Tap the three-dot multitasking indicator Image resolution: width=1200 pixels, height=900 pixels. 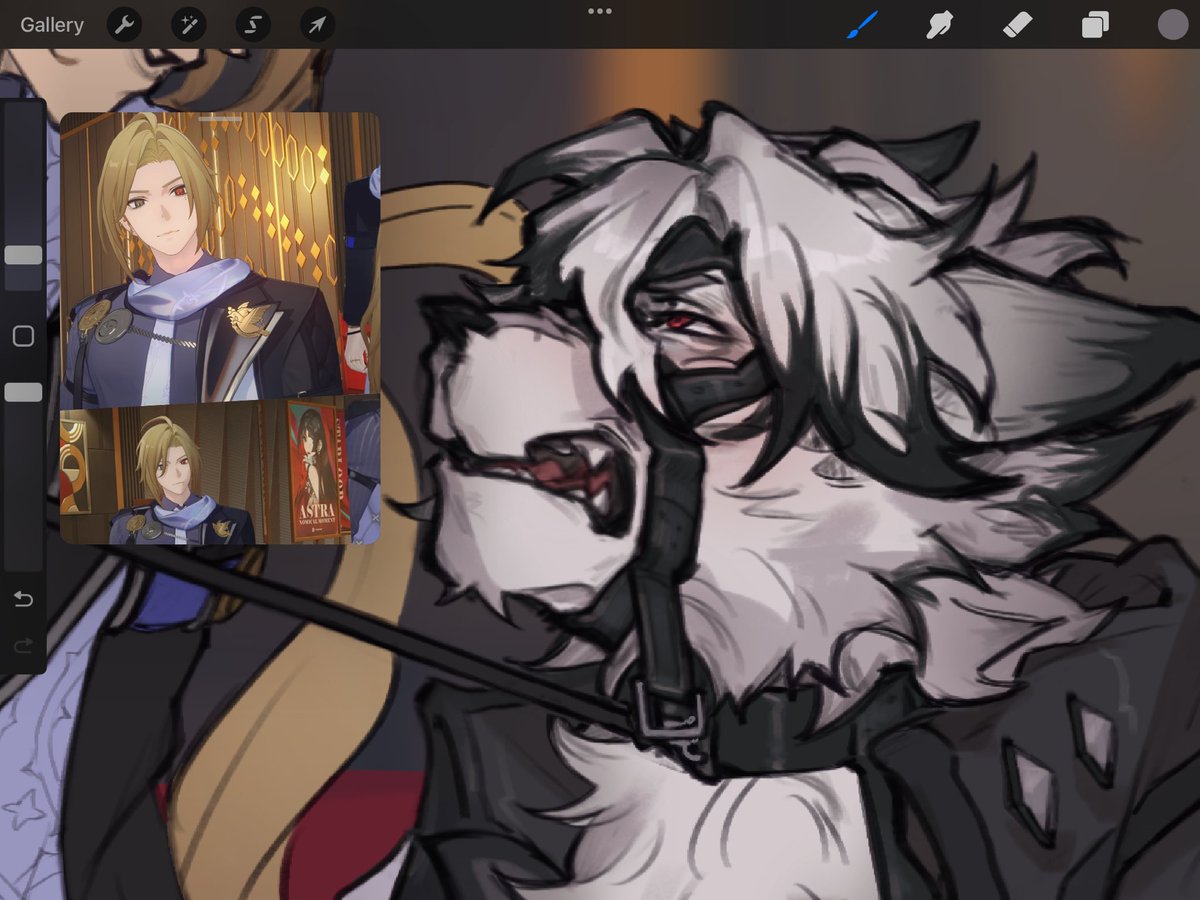click(600, 11)
